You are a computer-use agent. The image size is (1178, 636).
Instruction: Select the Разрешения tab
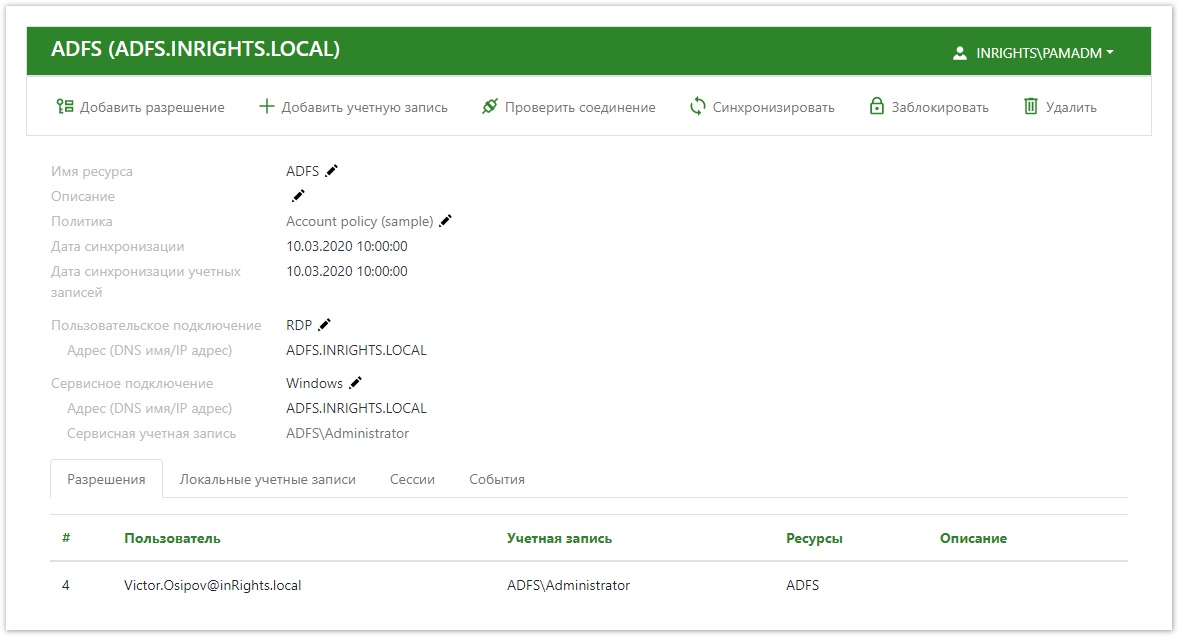click(106, 479)
